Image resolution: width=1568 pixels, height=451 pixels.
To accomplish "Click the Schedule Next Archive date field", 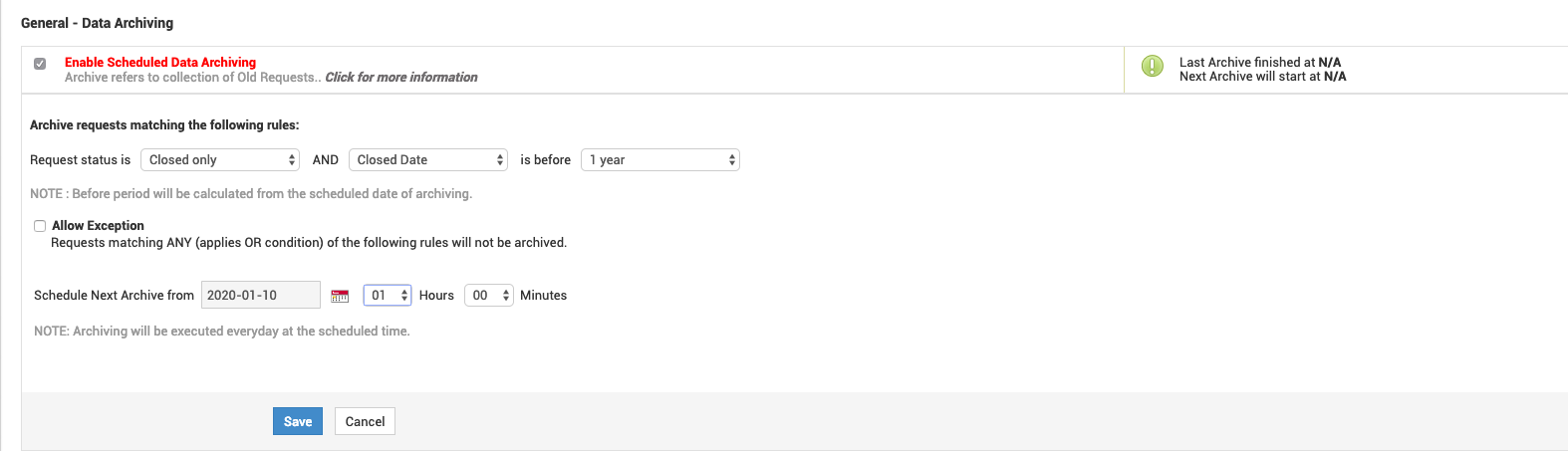I will click(260, 296).
